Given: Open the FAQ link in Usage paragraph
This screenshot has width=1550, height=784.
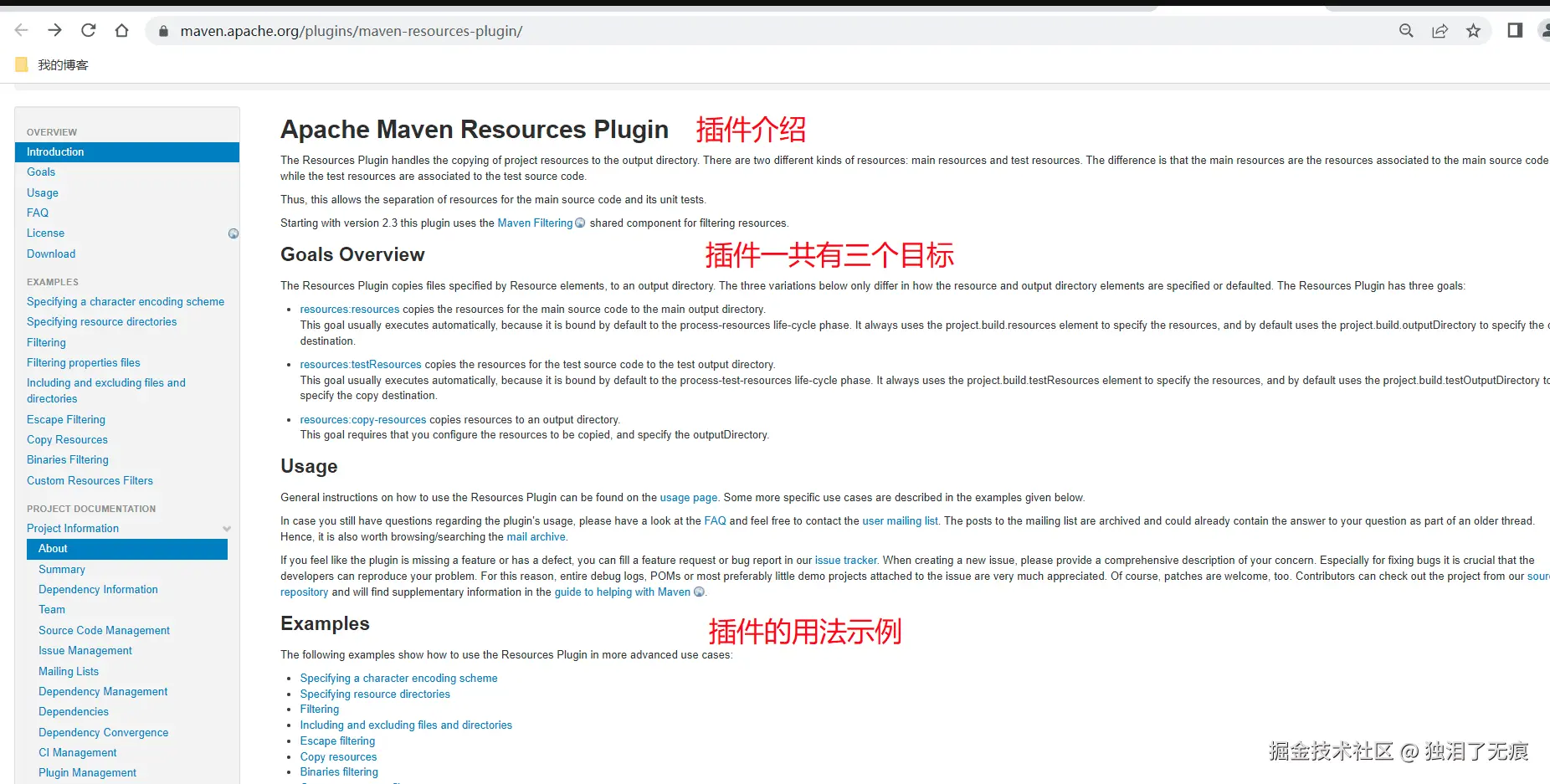Looking at the screenshot, I should coord(716,521).
